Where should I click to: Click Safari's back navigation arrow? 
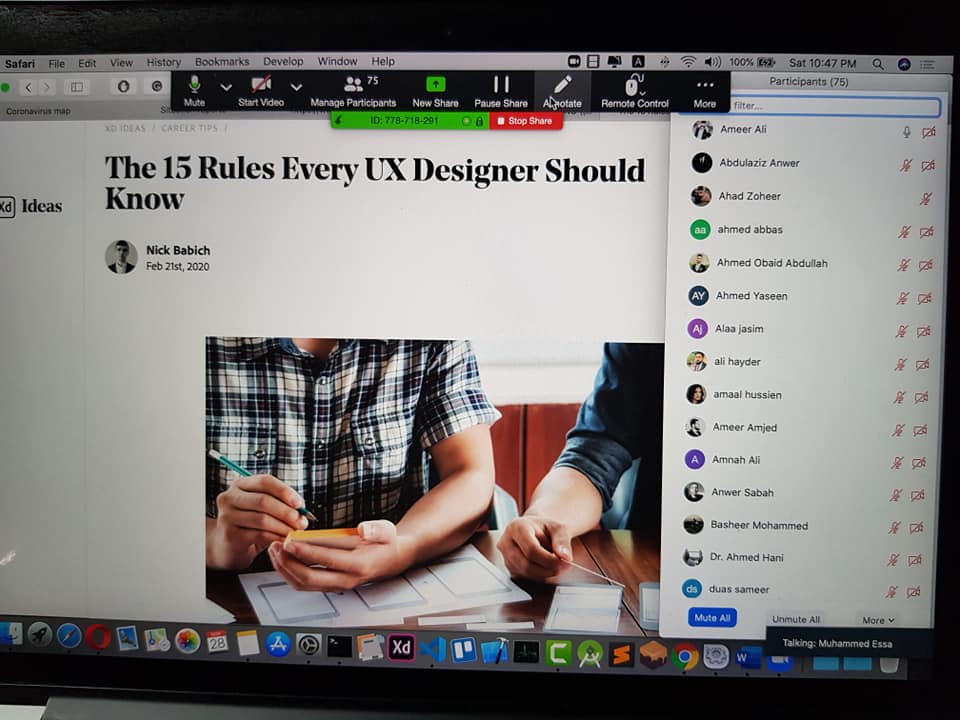28,88
